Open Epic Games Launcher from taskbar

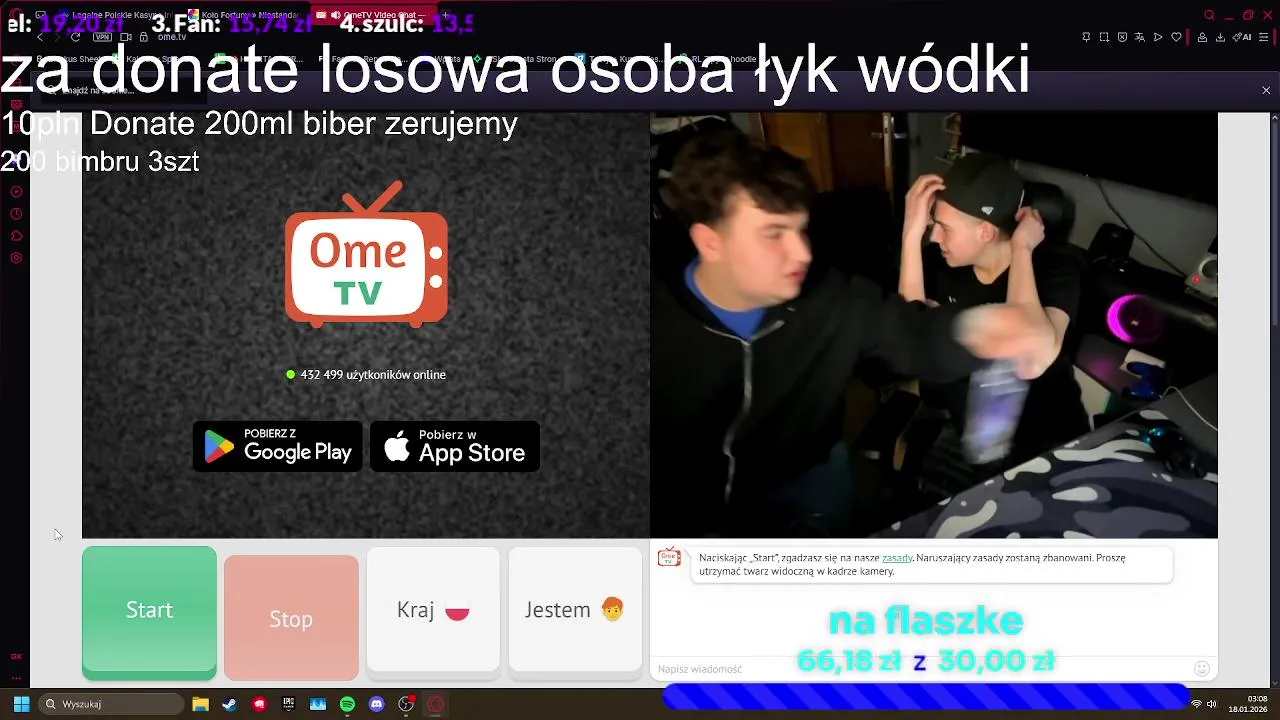[288, 704]
